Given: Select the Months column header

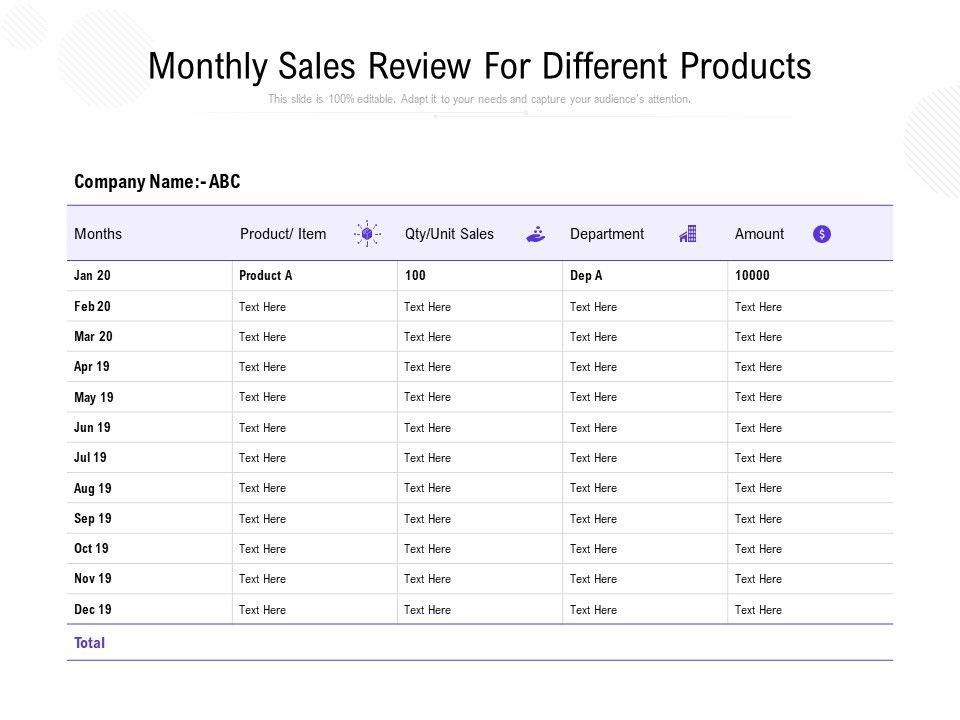Looking at the screenshot, I should point(98,234).
